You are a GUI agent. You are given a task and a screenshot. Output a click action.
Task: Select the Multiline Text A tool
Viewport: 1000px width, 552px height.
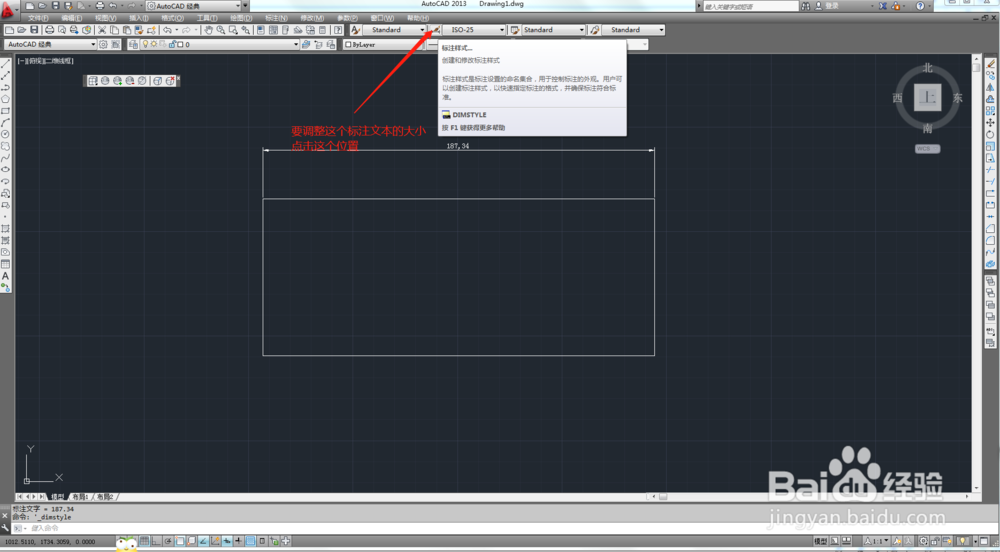coord(6,276)
